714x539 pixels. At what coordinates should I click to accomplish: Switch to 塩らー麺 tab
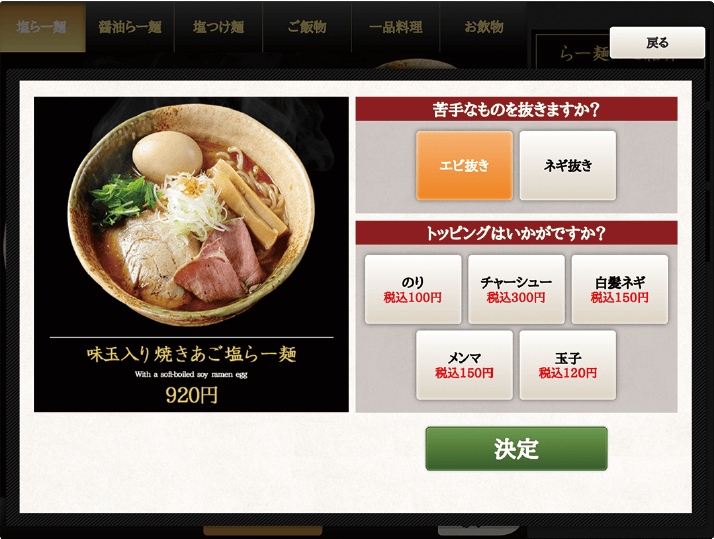pyautogui.click(x=42, y=27)
